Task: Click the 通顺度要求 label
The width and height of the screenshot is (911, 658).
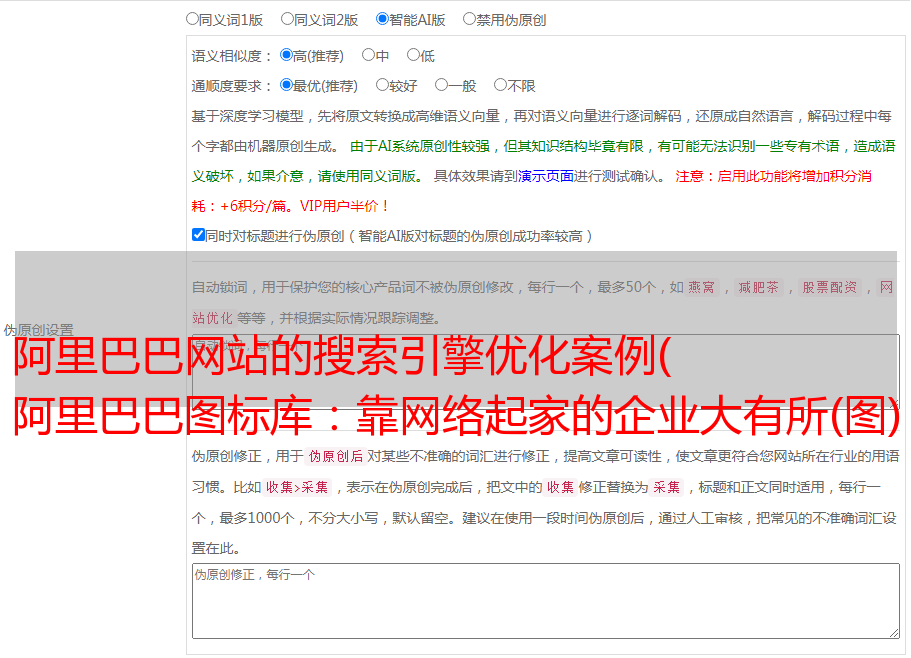Action: tap(232, 86)
